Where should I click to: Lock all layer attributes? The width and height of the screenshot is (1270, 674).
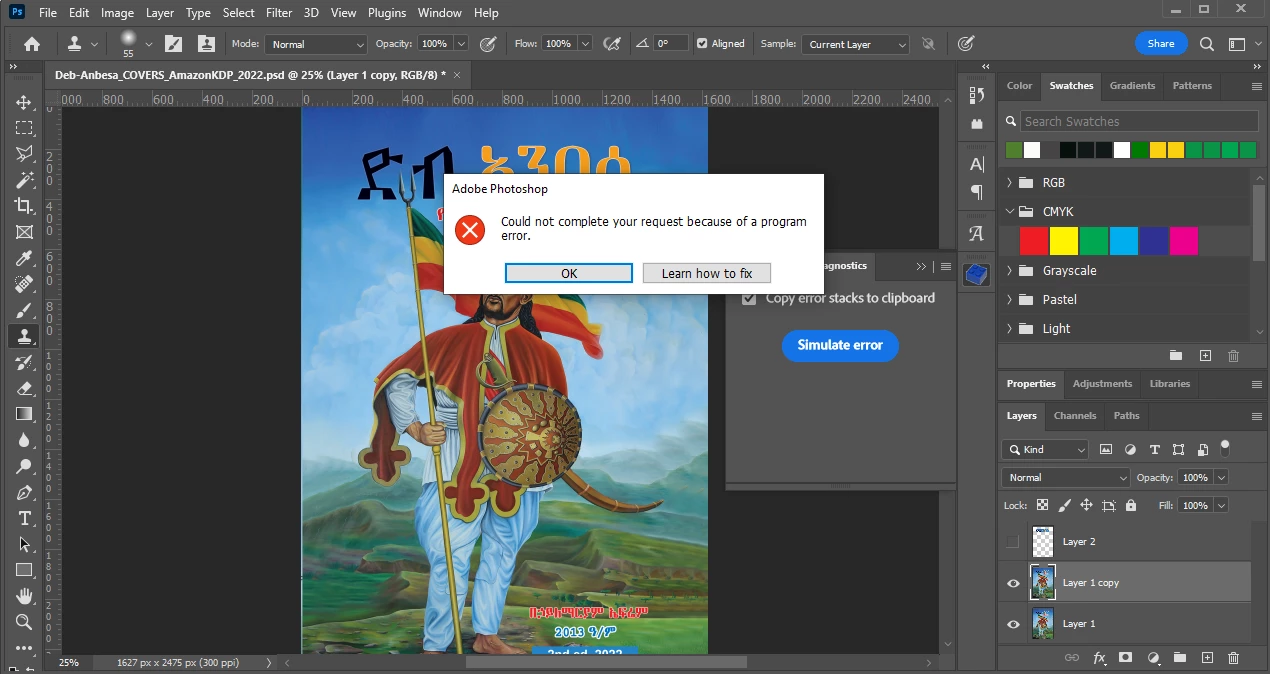tap(1131, 506)
